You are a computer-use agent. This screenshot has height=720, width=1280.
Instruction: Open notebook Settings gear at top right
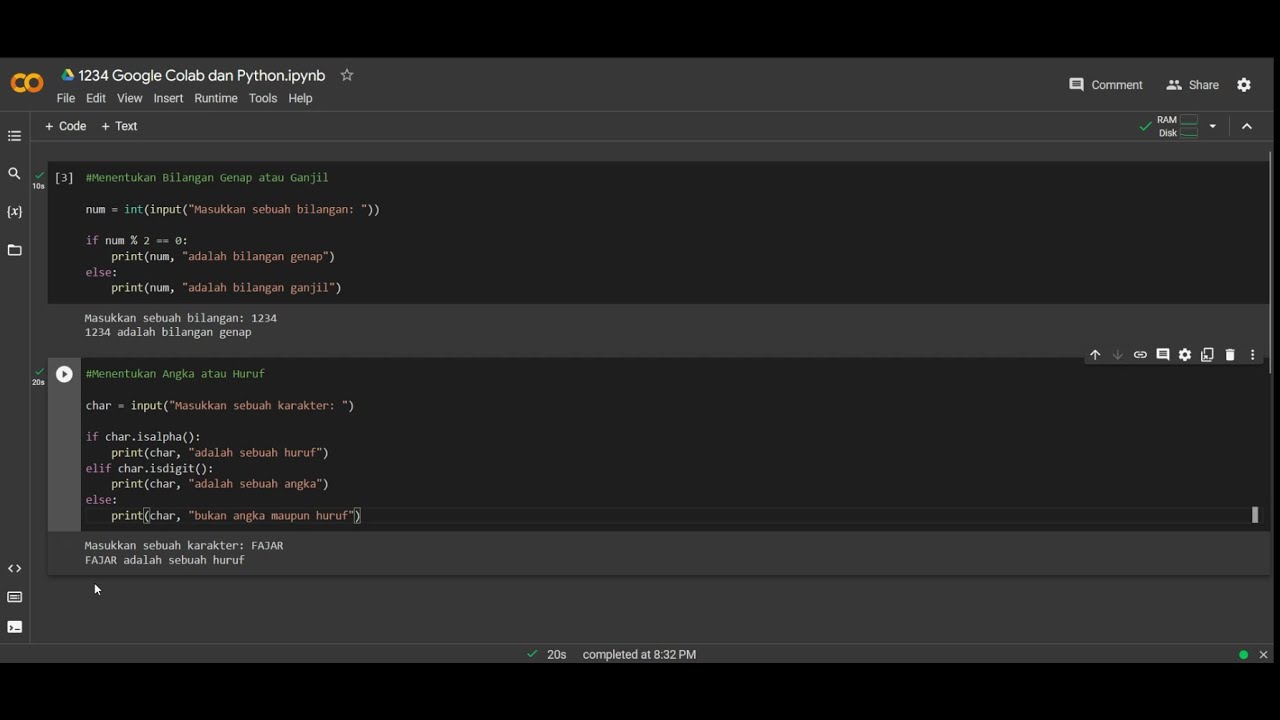tap(1244, 85)
